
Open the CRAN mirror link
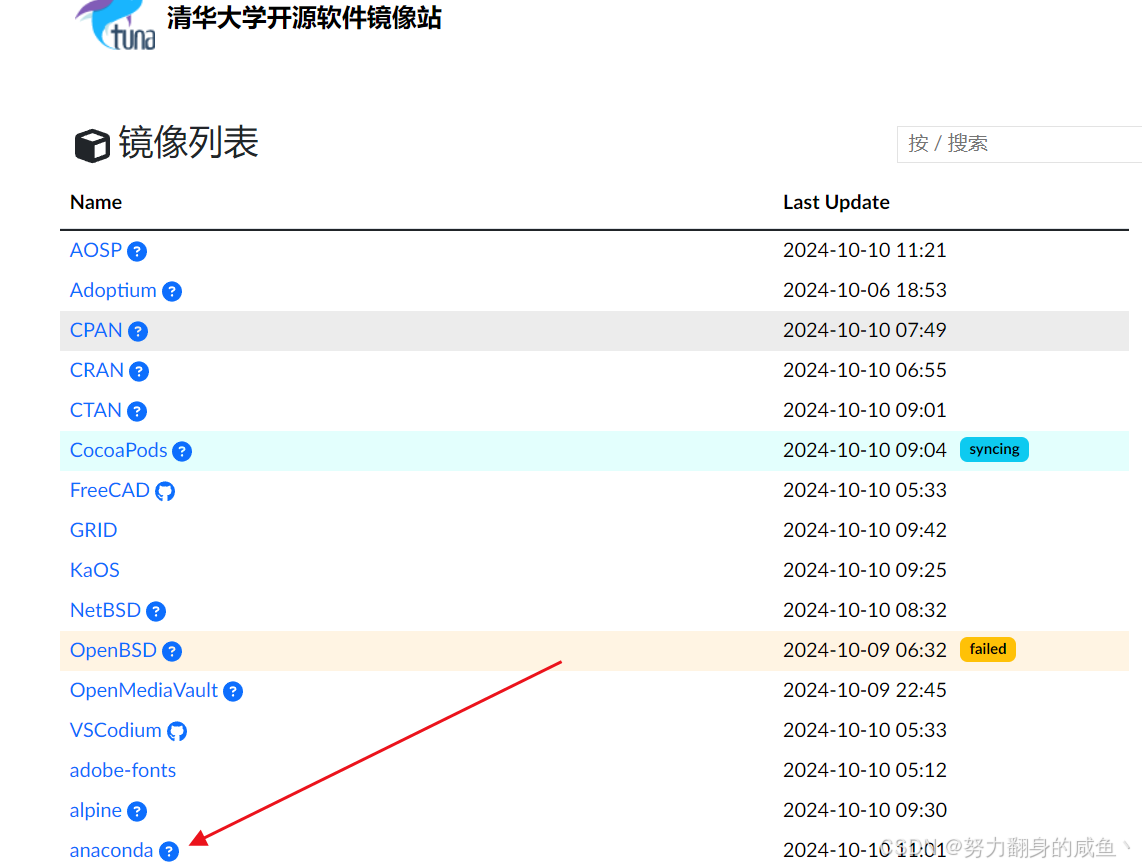(97, 370)
